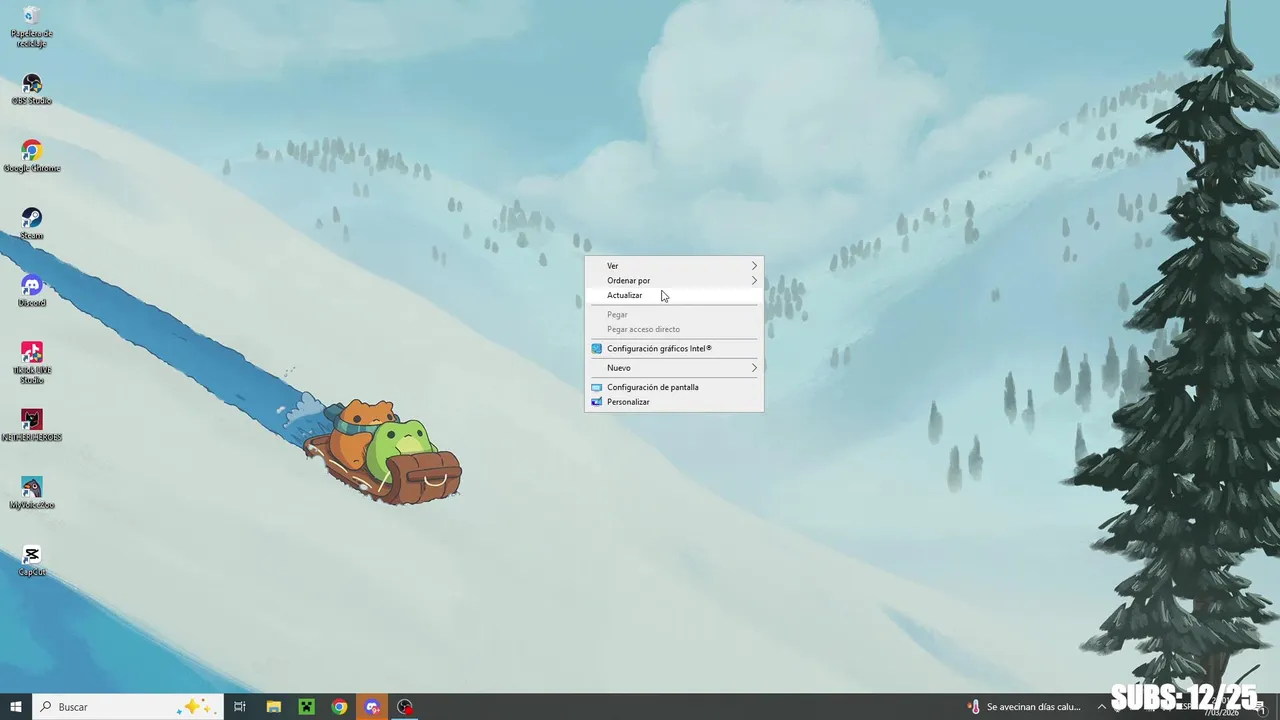Click the Personalizar icon in context menu

[596, 402]
